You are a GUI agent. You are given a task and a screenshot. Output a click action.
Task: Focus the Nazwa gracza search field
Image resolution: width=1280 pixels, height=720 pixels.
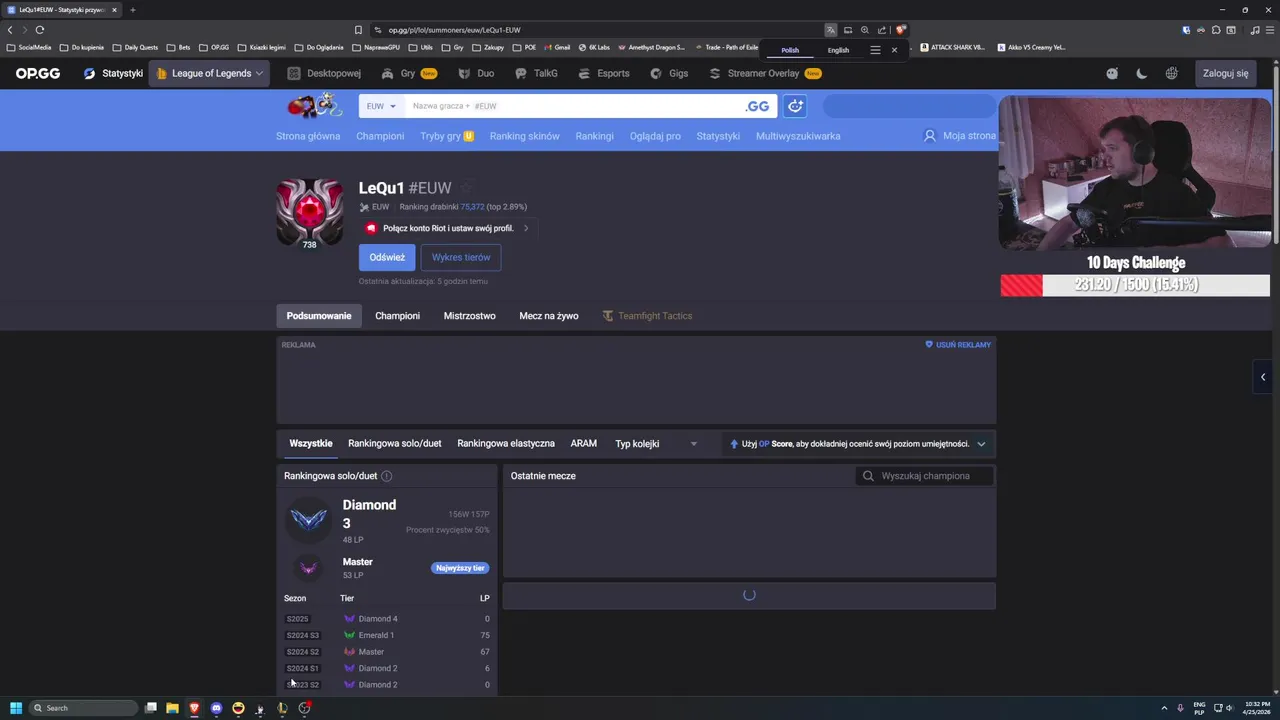[575, 106]
